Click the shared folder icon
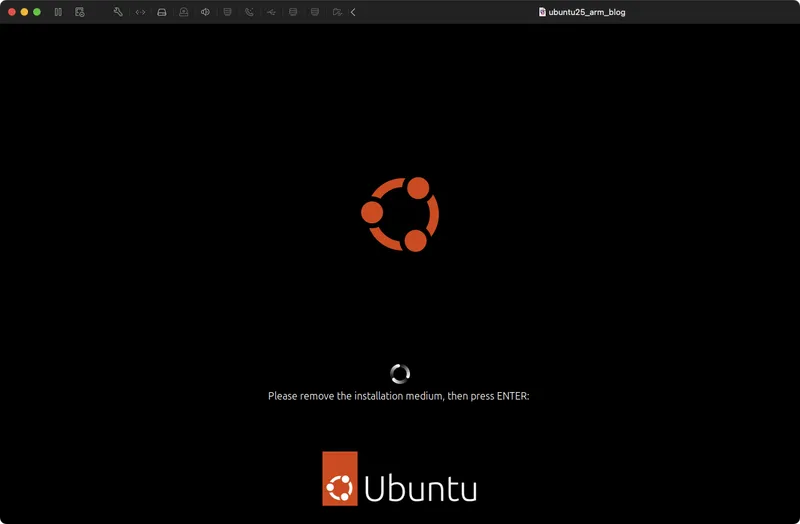This screenshot has width=800, height=524. (337, 12)
